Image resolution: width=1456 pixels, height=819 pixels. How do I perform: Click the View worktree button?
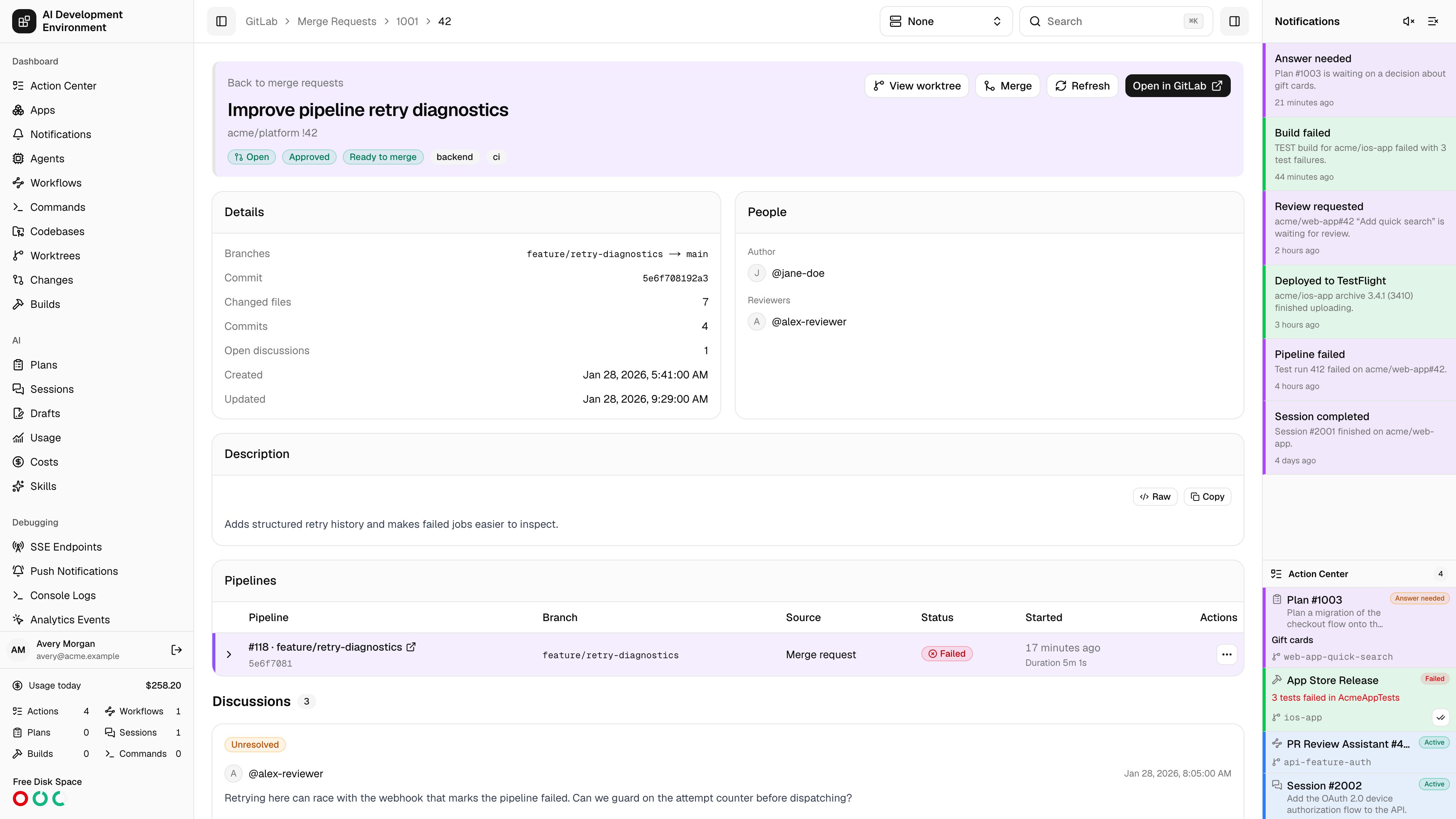pos(916,85)
